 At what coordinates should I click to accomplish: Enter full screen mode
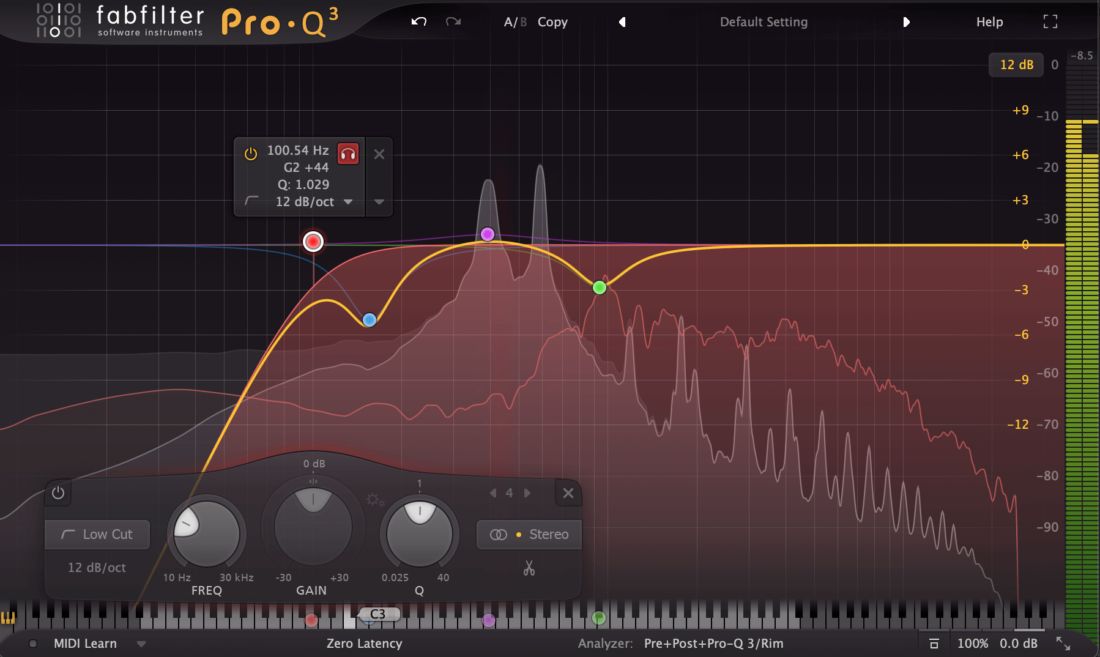[1050, 22]
